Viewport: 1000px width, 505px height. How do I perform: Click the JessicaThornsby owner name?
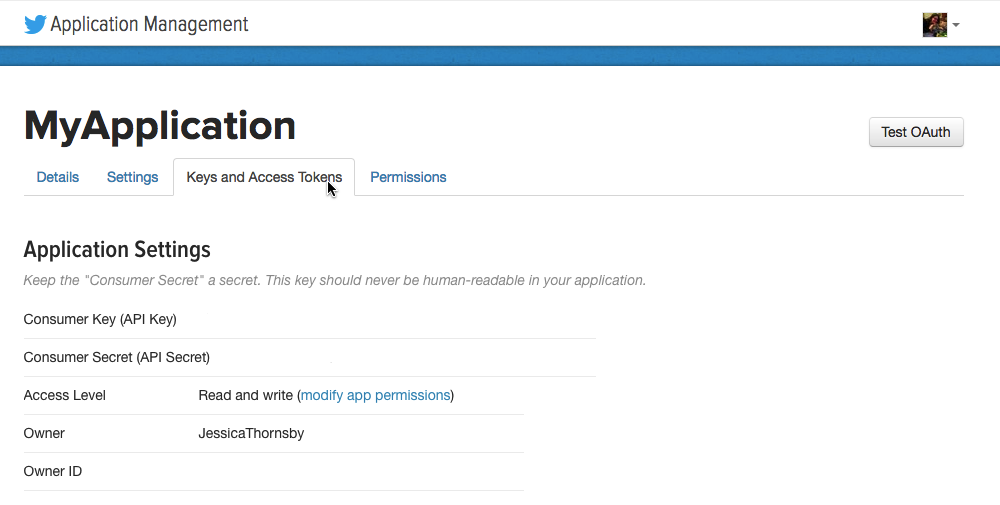click(251, 433)
